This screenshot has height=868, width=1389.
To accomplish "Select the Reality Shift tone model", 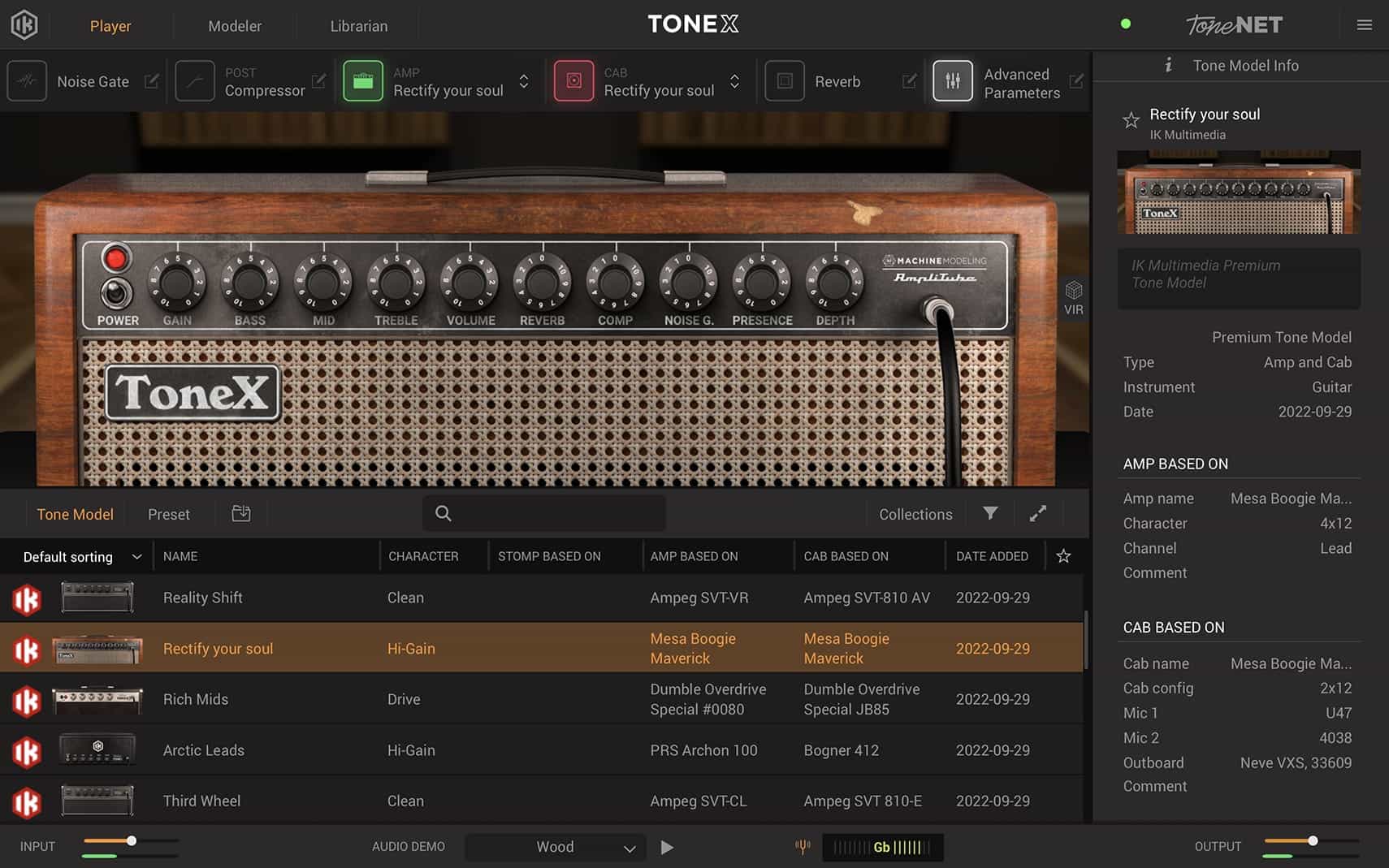I will click(541, 598).
